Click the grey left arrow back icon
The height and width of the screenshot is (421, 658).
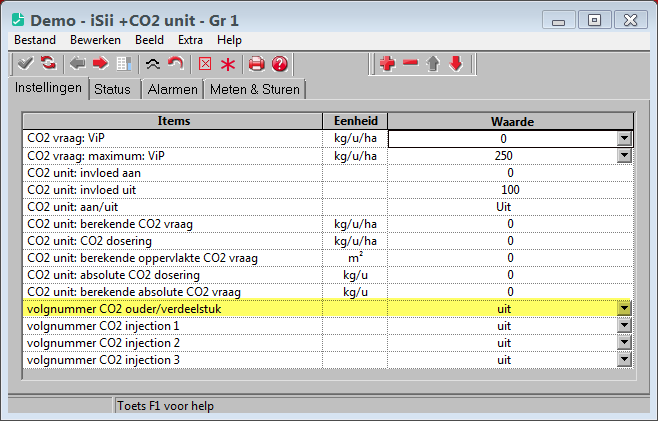[x=78, y=64]
